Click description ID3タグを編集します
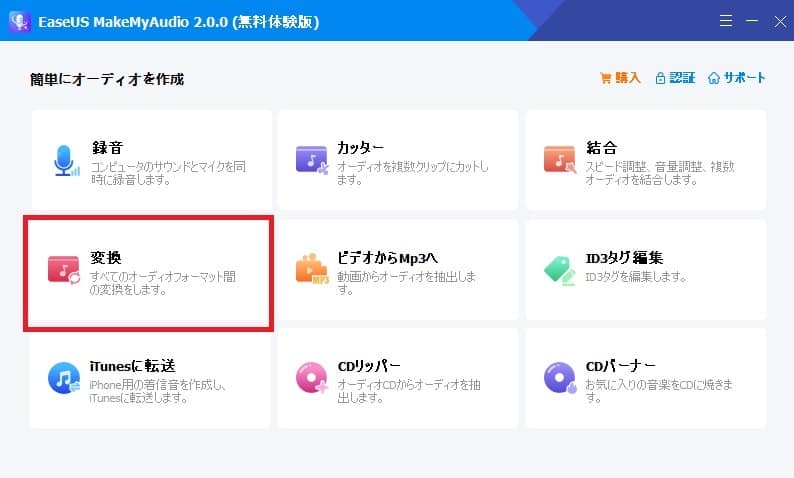Viewport: 794px width, 478px height. [x=636, y=277]
